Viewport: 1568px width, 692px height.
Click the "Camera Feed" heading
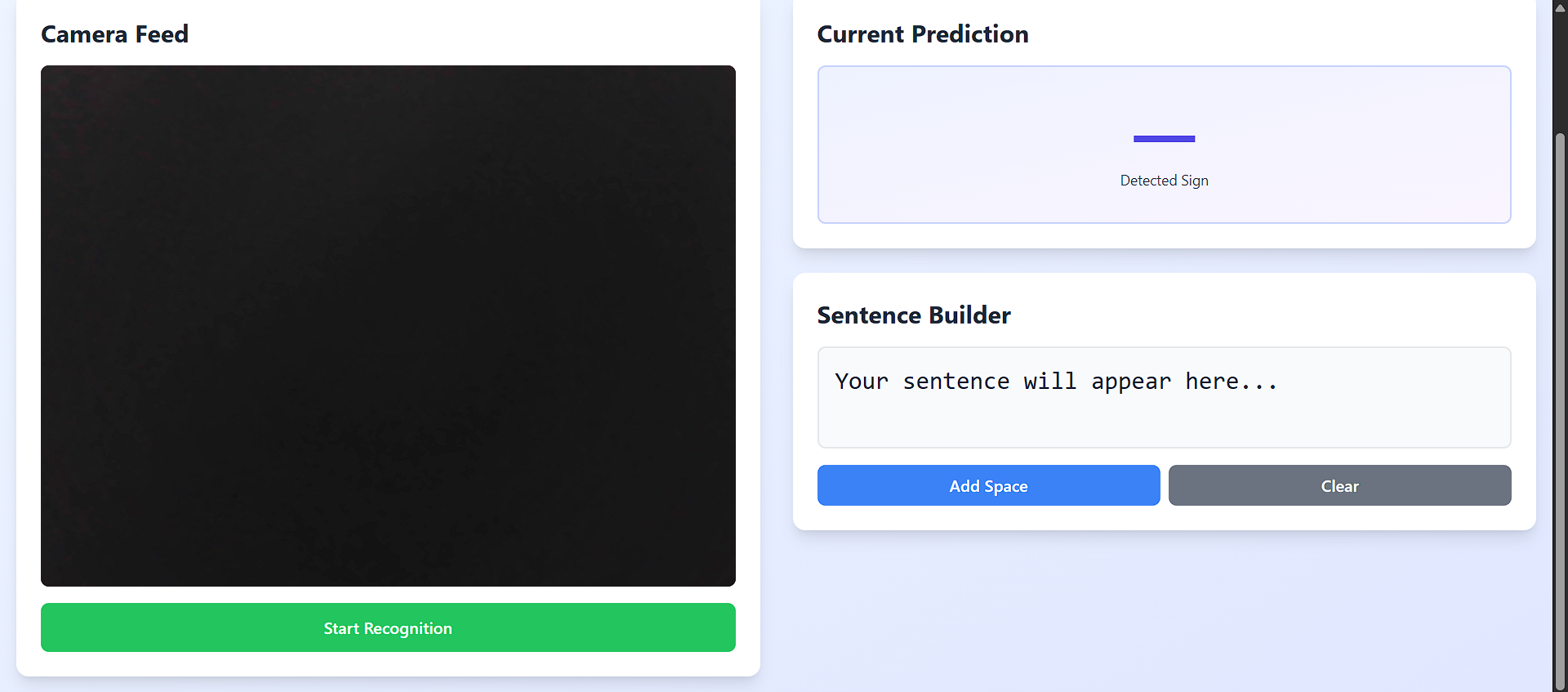point(114,34)
